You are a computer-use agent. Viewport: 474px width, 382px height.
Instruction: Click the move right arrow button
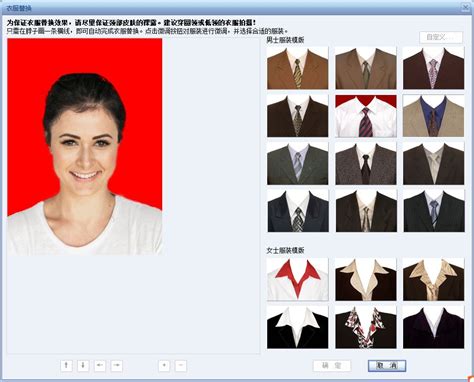click(116, 366)
